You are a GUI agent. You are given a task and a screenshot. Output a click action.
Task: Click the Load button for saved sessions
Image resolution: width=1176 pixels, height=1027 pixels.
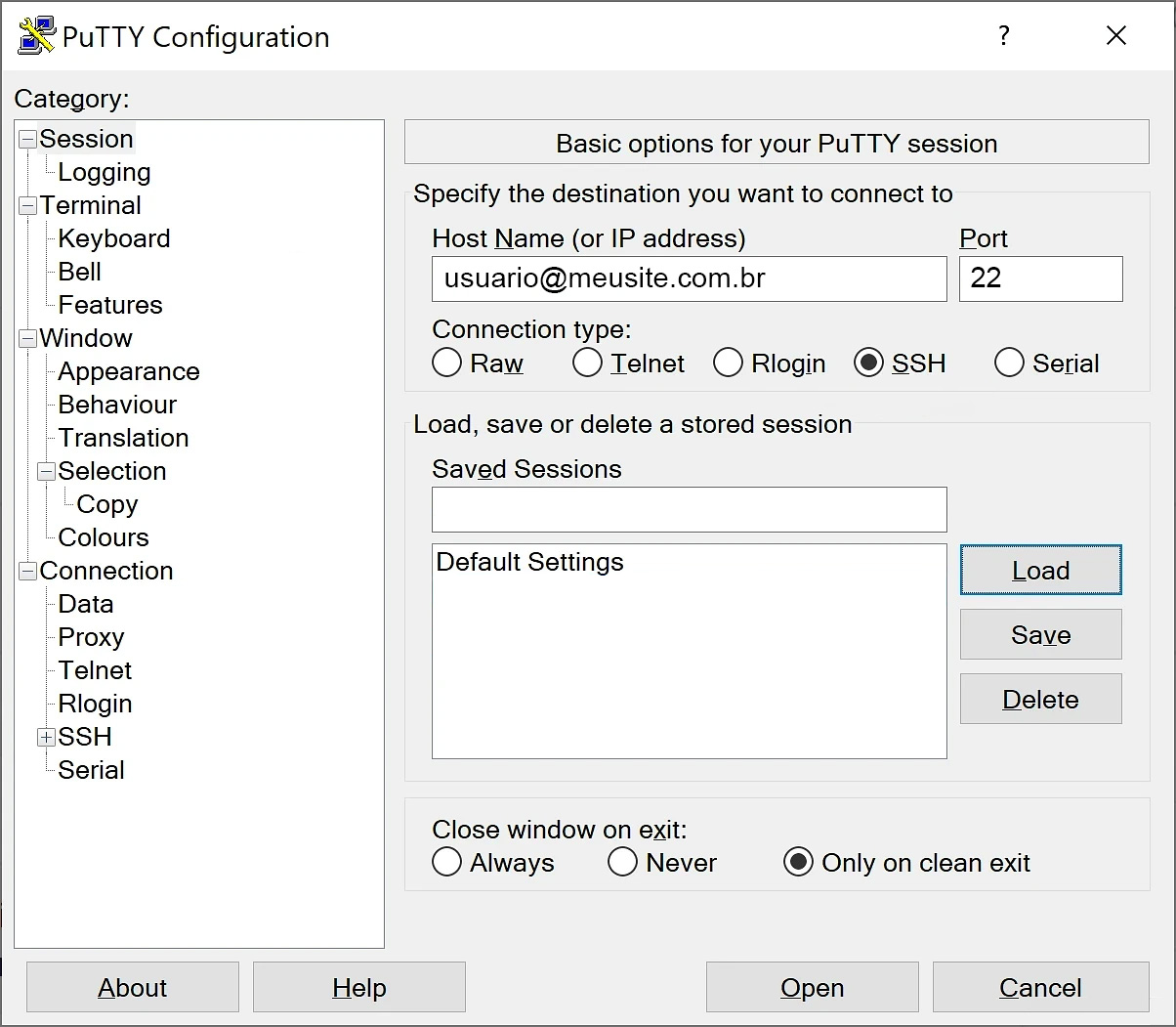[1040, 570]
